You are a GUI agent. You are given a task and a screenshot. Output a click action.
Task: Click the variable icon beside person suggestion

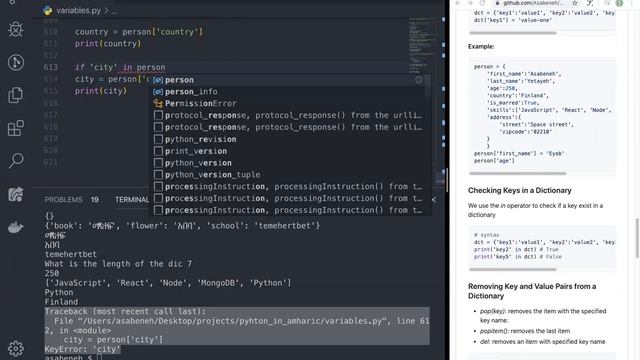coord(158,80)
